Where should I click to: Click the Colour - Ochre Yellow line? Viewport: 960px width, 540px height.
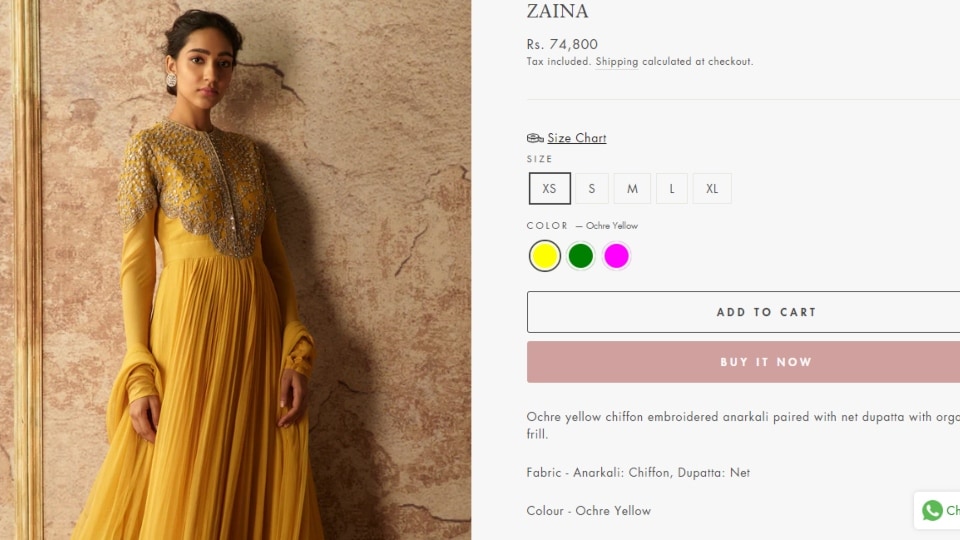(x=588, y=511)
